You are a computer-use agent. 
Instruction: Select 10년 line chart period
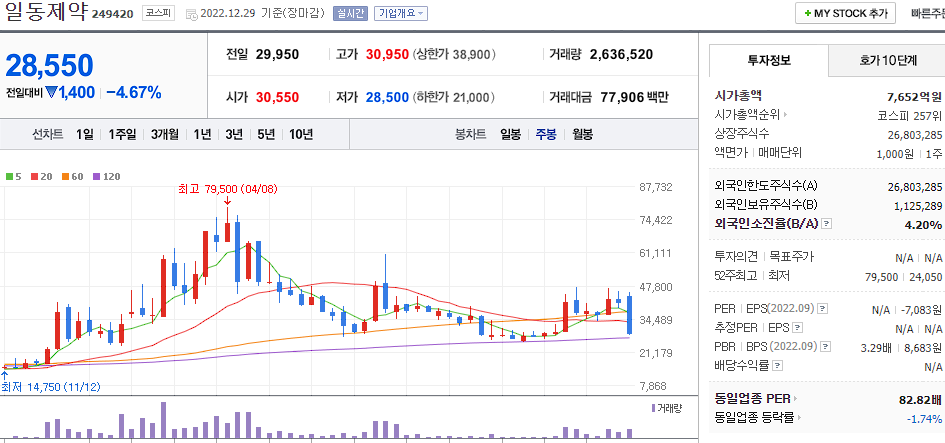click(301, 134)
